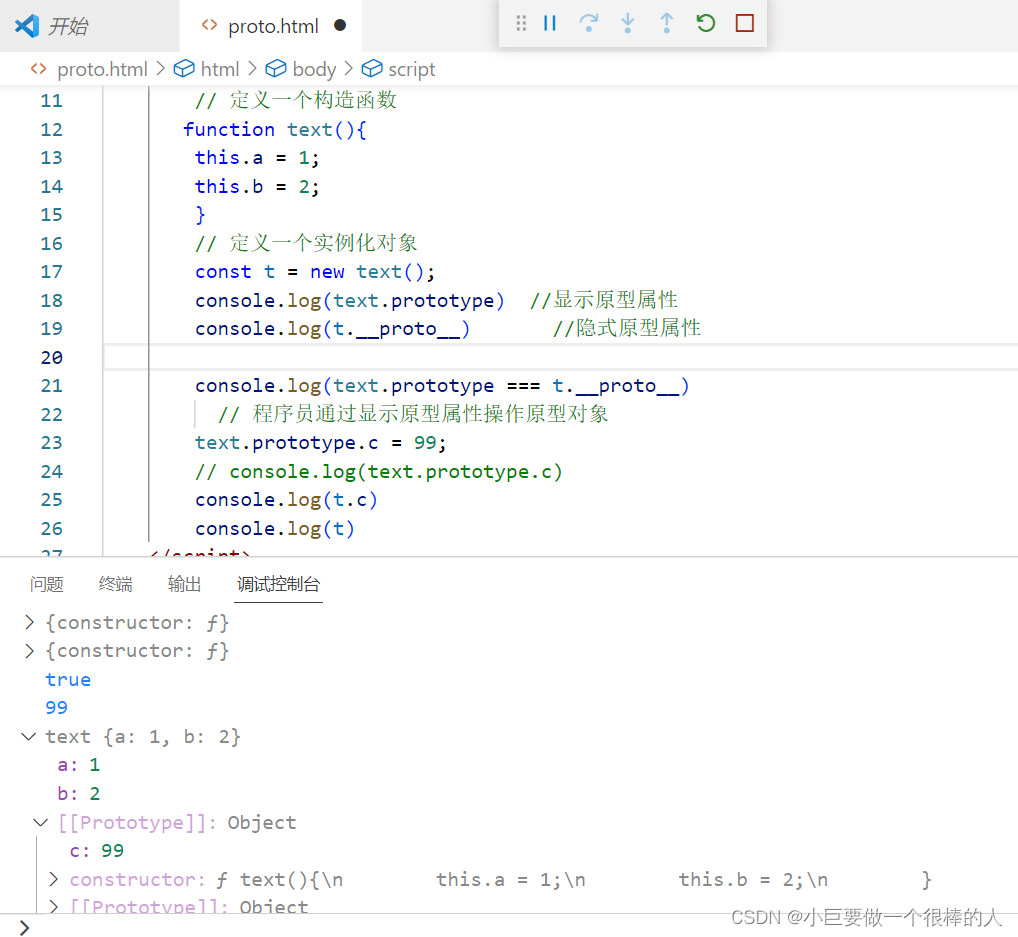Select body in the breadcrumb path
The height and width of the screenshot is (937, 1018).
[314, 69]
